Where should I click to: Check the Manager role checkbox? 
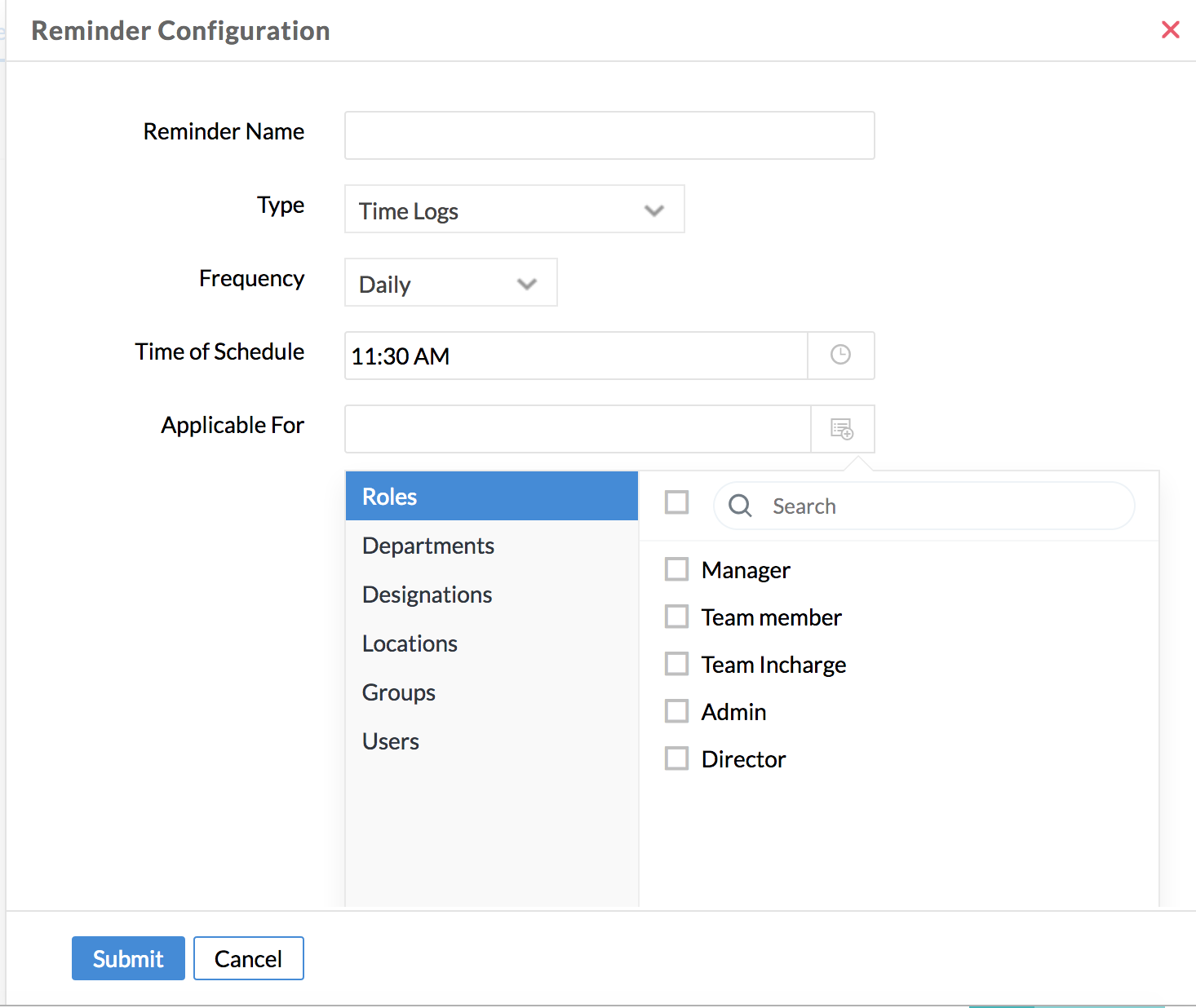676,569
